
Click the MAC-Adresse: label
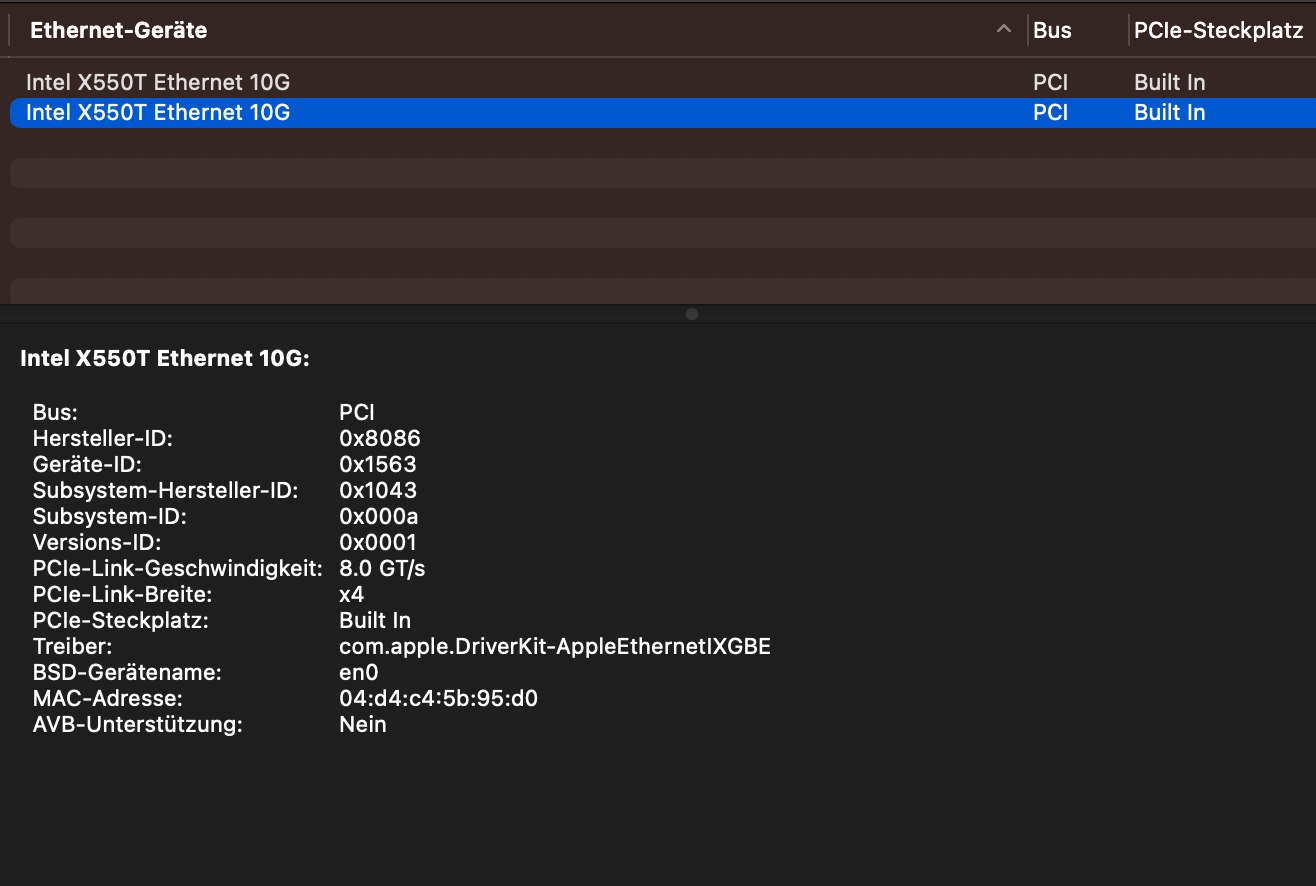tap(108, 698)
